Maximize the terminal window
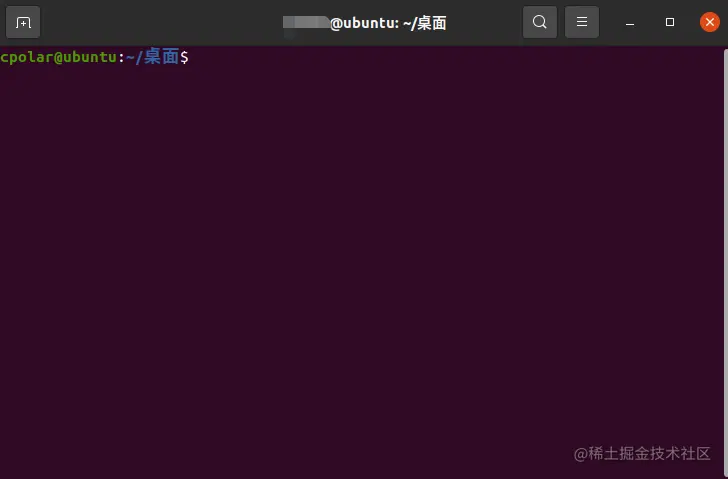The image size is (728, 479). pos(670,22)
